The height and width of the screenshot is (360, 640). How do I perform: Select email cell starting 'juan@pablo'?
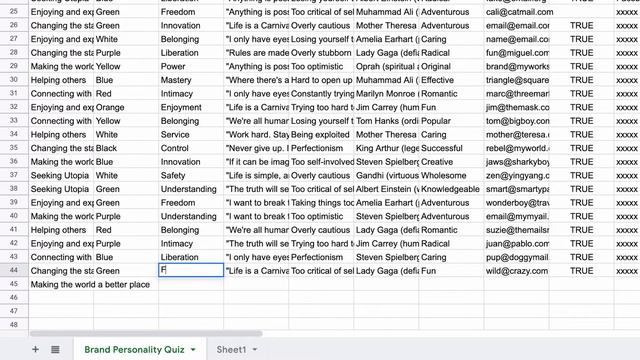[x=517, y=244]
